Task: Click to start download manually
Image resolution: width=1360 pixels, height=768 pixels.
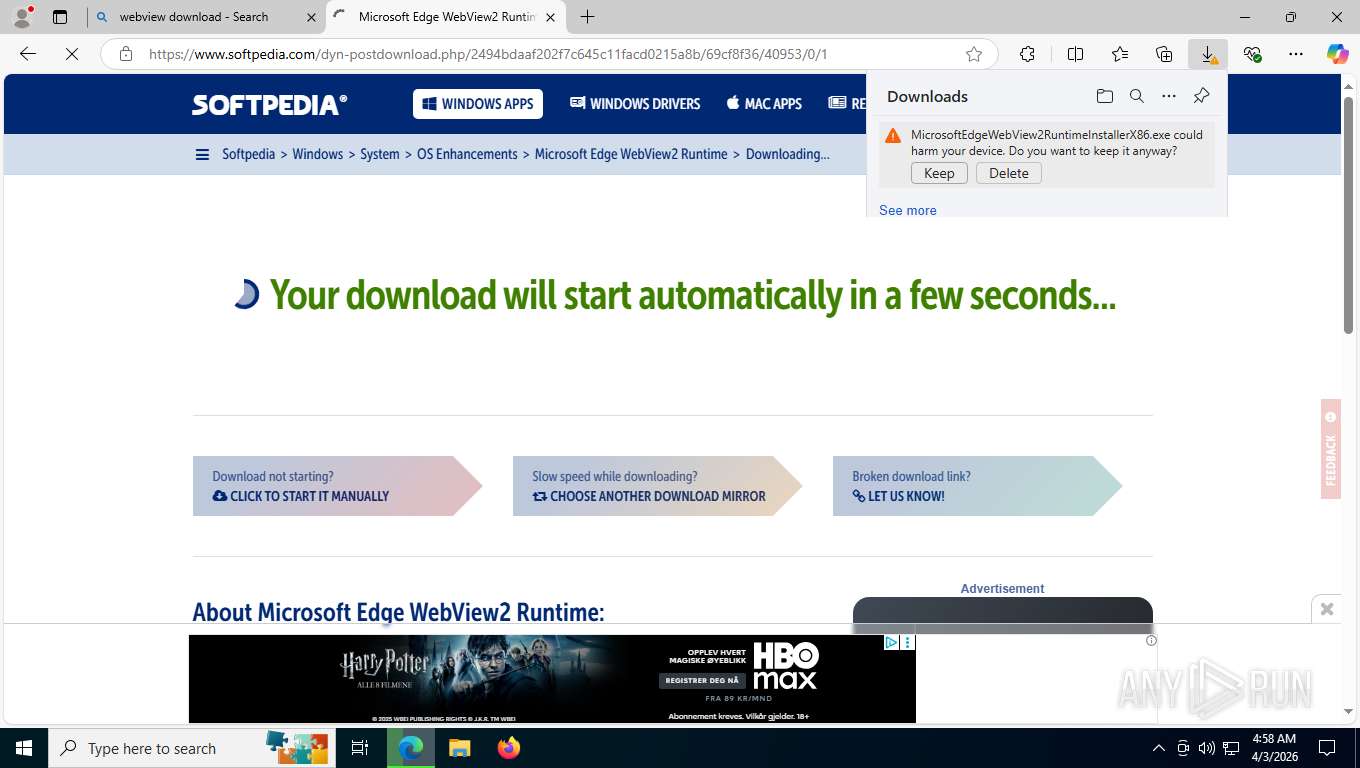Action: (x=338, y=486)
